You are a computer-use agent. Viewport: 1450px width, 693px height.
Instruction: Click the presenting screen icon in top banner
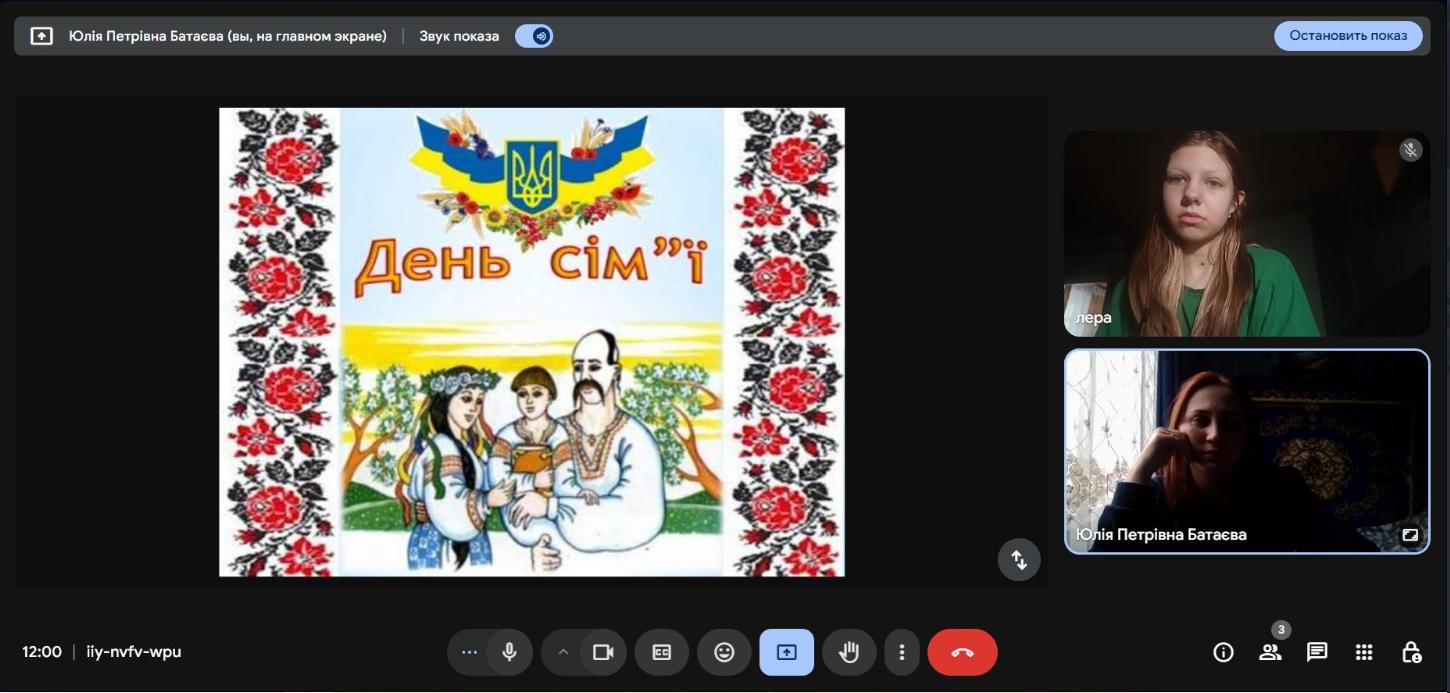pos(41,36)
